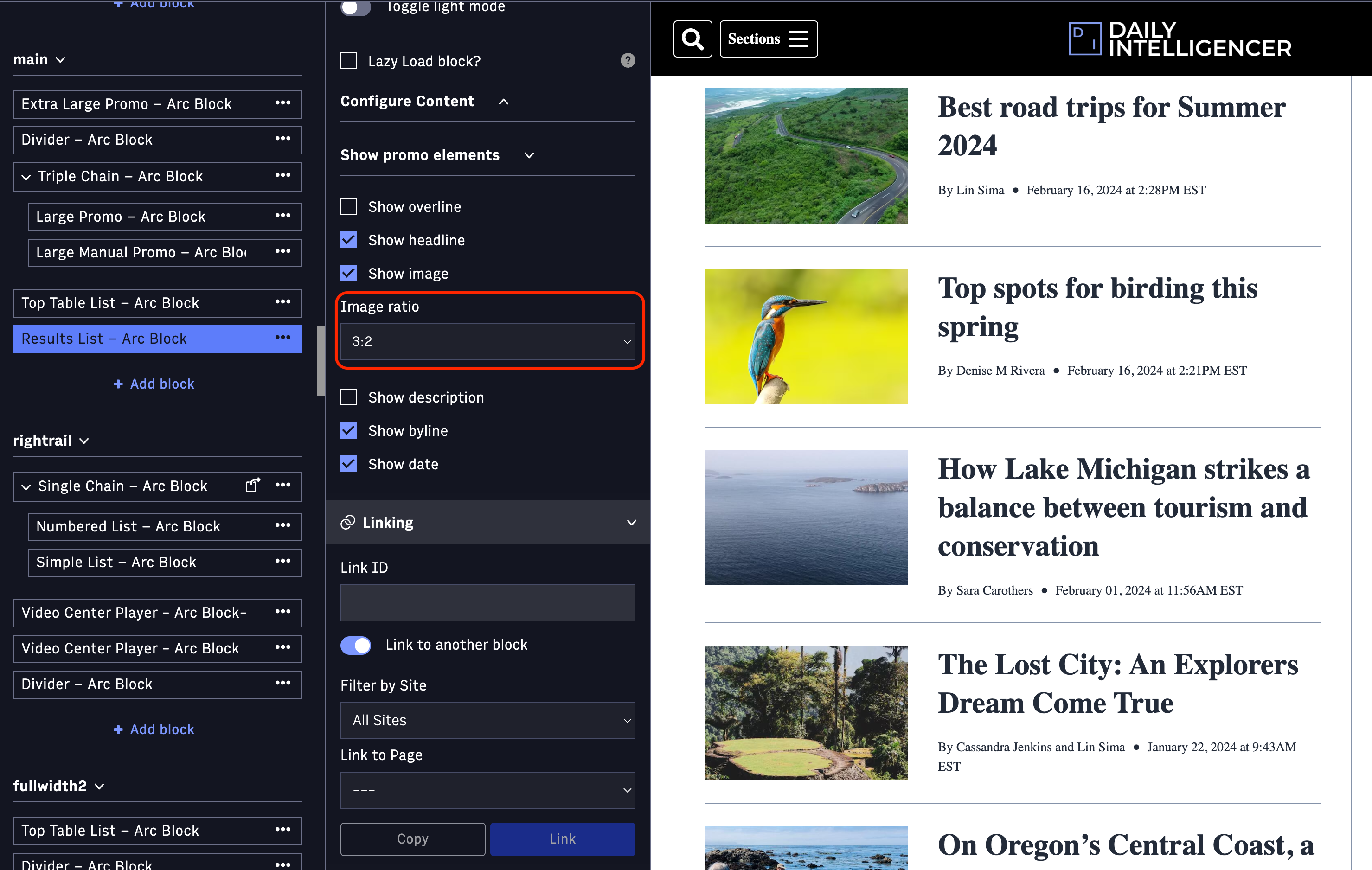
Task: Click the Daily Intelligencer logo
Action: [x=1180, y=39]
